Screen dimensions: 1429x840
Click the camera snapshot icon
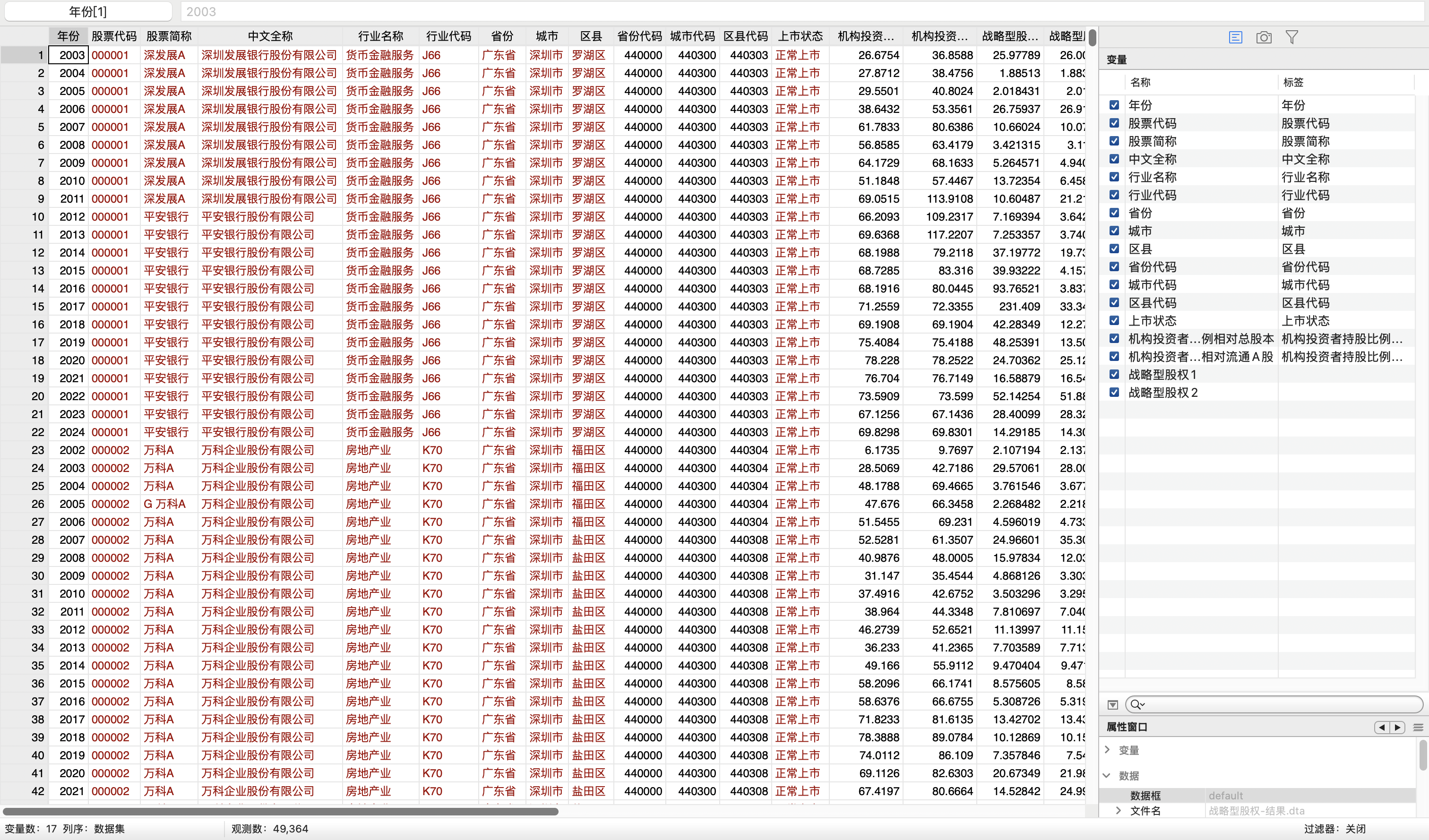1264,37
